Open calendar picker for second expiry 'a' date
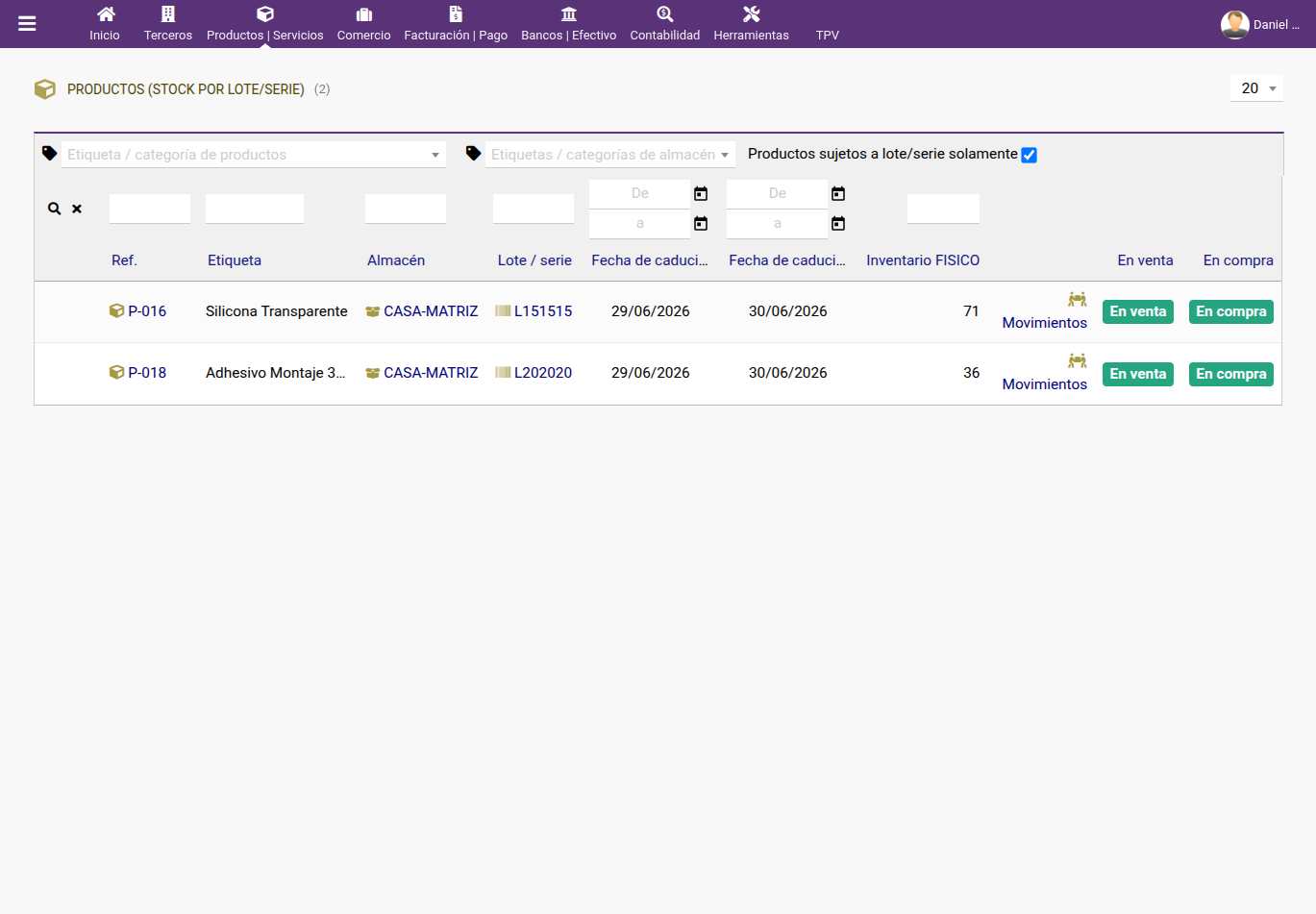Screen dimensions: 1316x914 pos(838,224)
